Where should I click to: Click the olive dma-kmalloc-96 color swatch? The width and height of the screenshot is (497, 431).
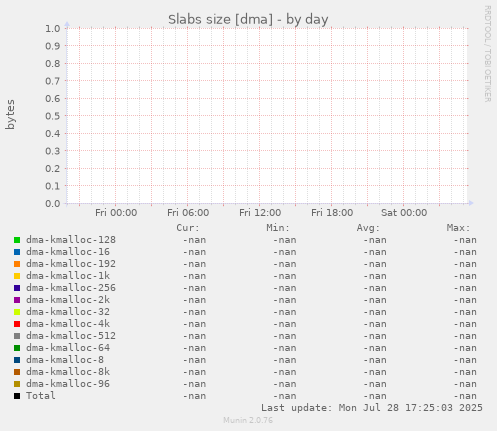pyautogui.click(x=17, y=384)
